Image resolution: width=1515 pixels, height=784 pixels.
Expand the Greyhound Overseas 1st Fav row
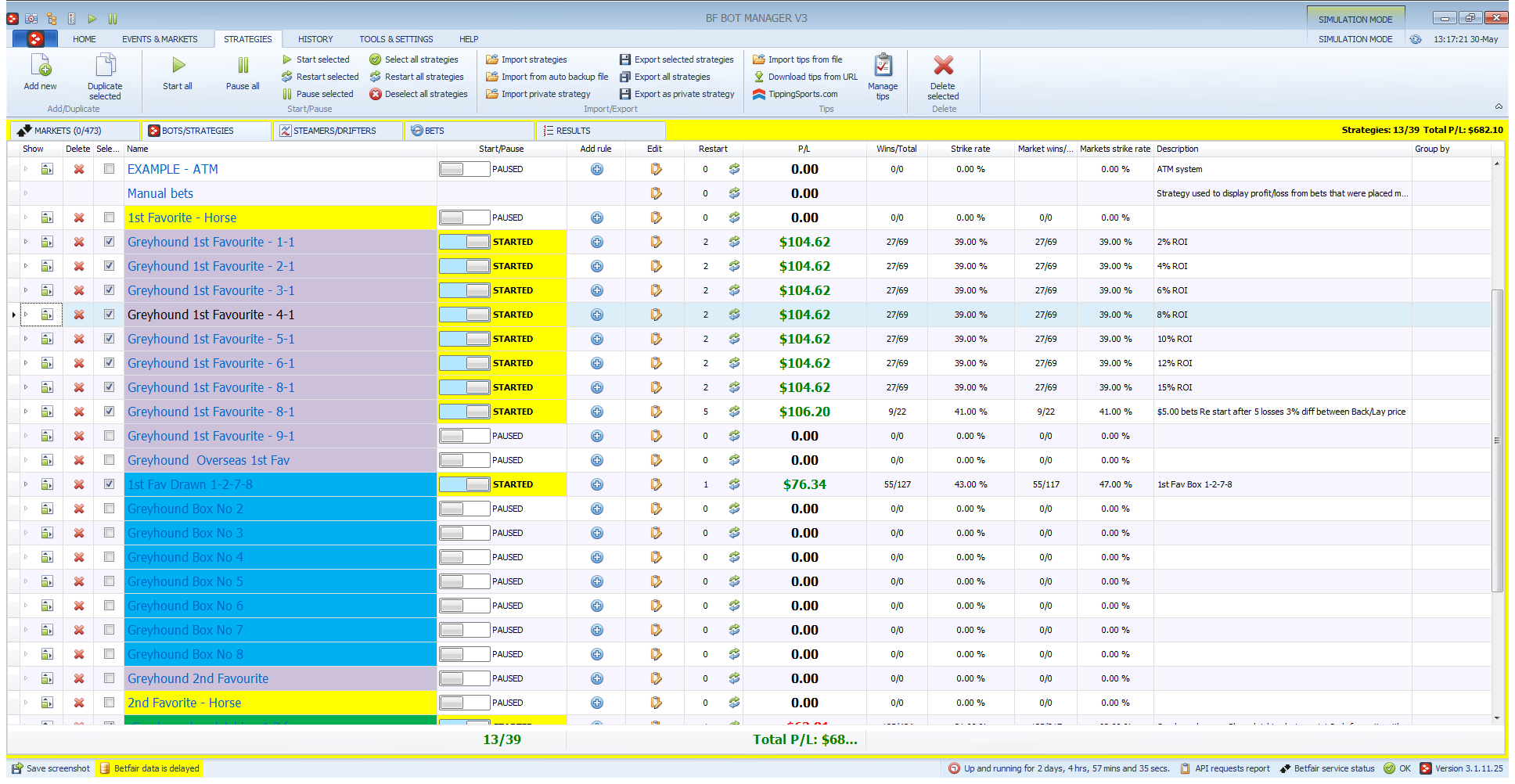(25, 460)
